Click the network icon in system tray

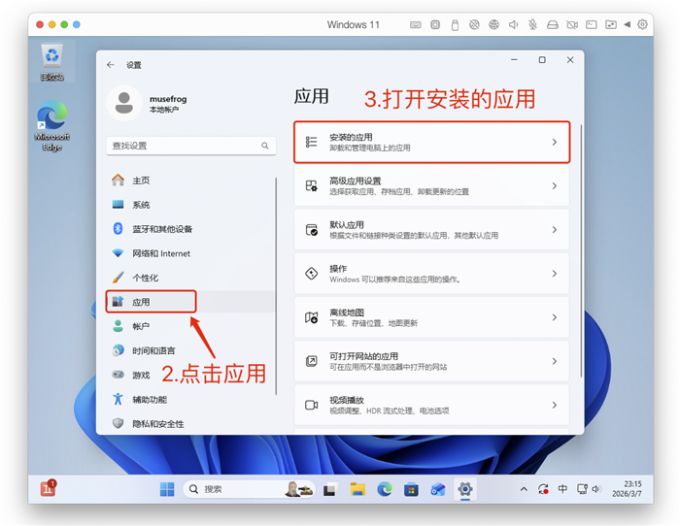coord(582,489)
